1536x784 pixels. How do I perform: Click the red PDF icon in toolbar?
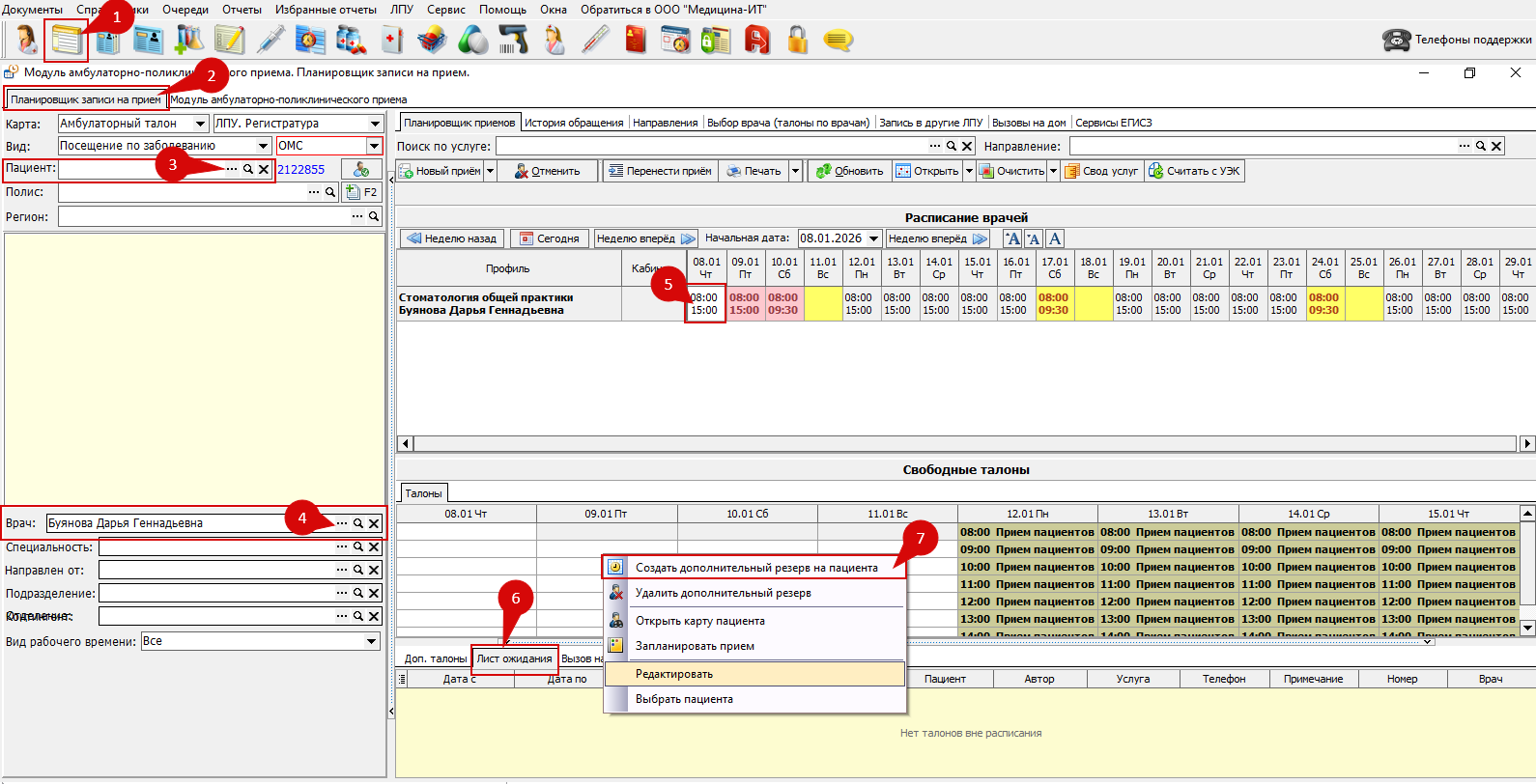756,40
